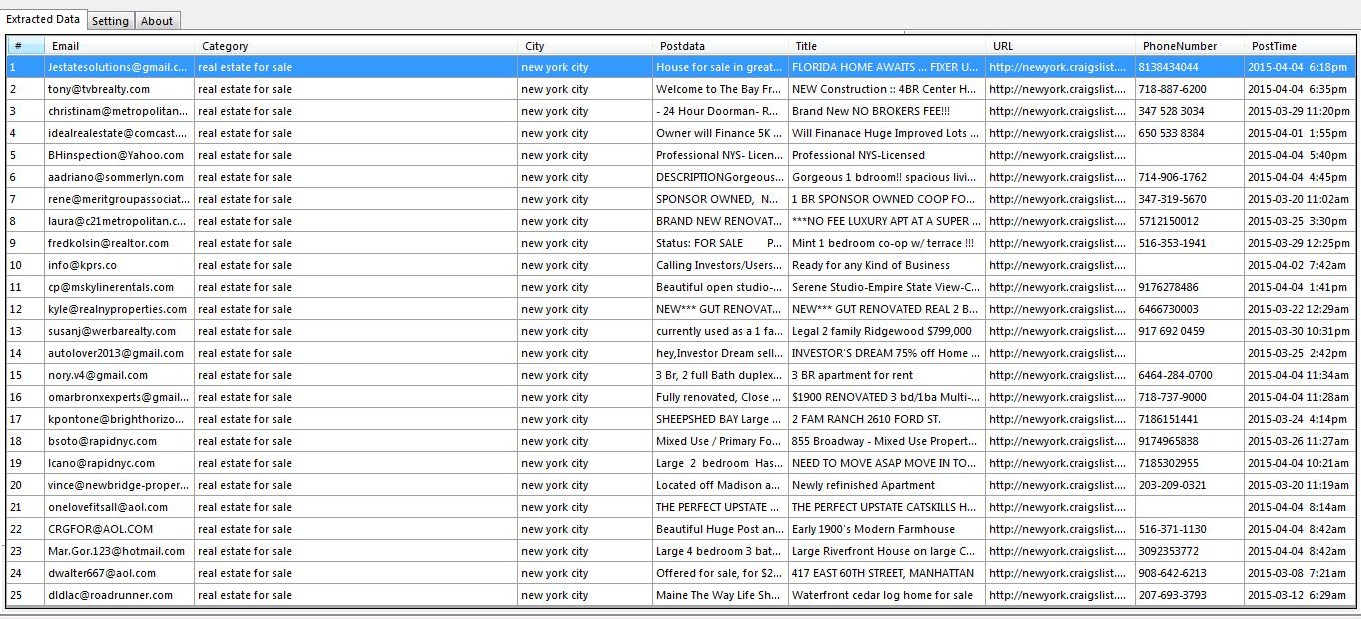Click the Postdata column header

point(720,46)
